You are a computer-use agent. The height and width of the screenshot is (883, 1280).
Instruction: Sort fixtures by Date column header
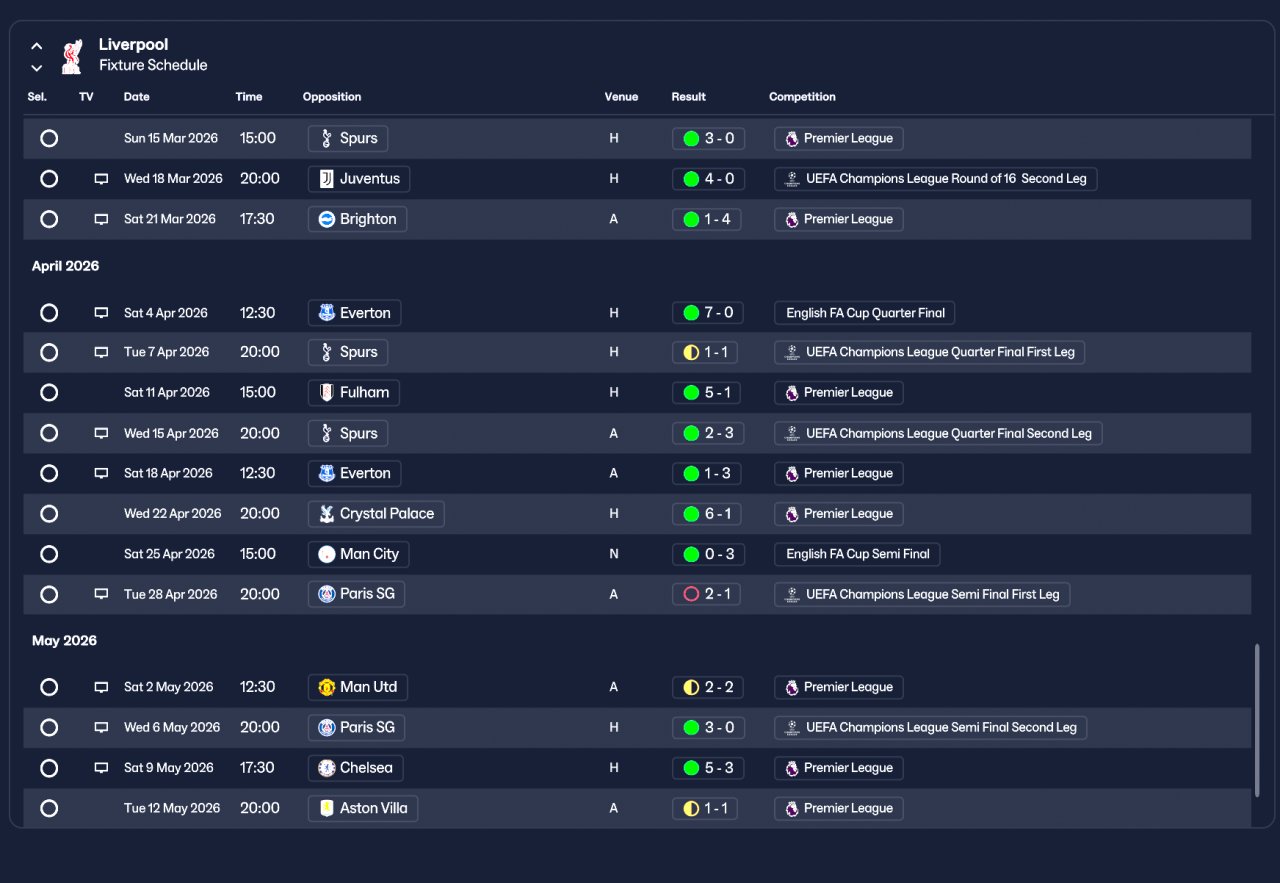pos(137,97)
